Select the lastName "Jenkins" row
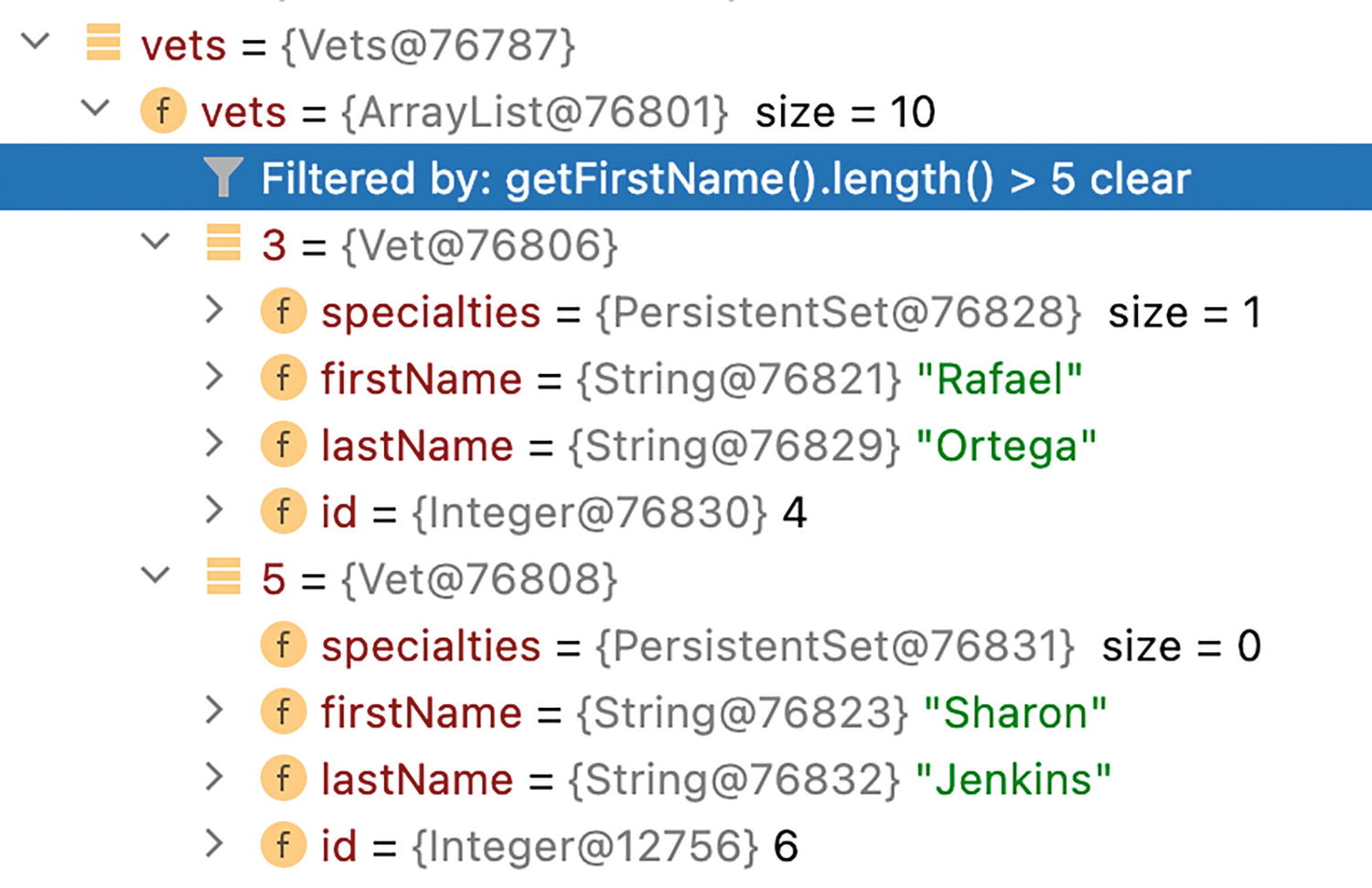 (715, 779)
